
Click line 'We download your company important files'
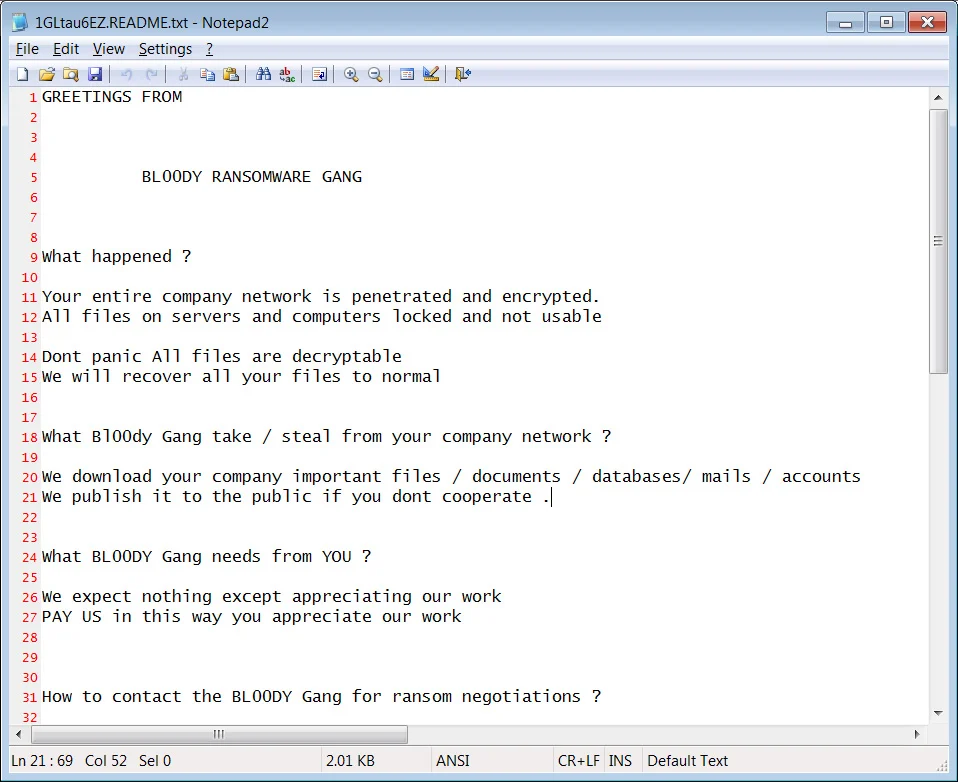point(451,477)
